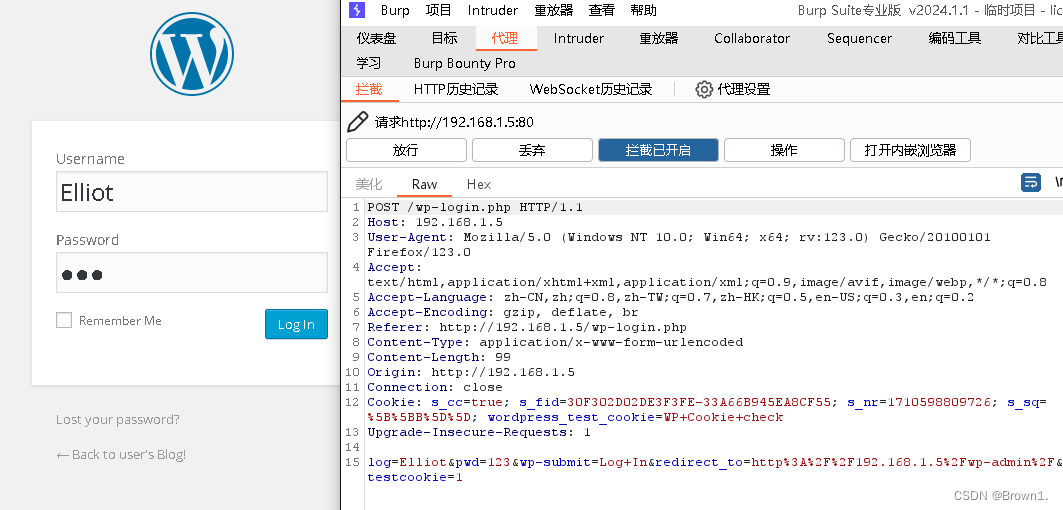Click the gear icon for proxy settings
Viewport: 1063px width, 510px height.
[x=704, y=90]
